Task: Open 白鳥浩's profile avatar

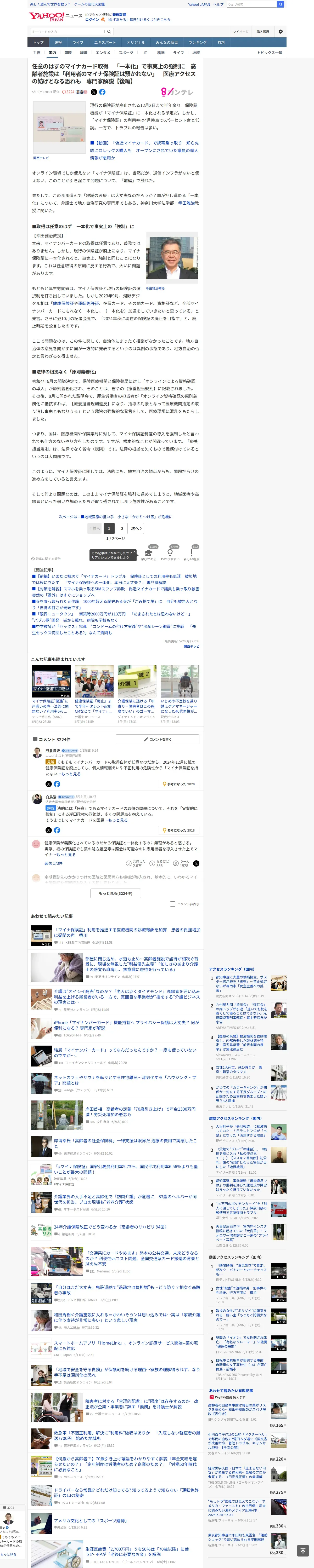Action: point(37,799)
